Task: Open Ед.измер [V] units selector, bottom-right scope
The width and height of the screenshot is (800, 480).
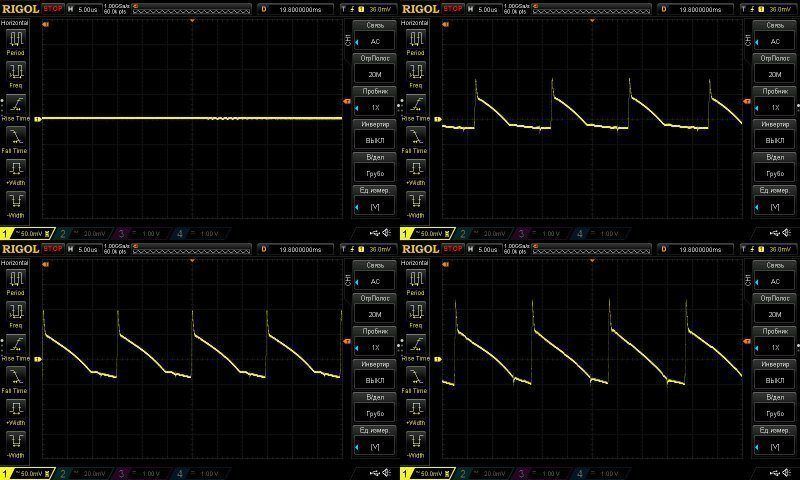Action: pos(775,441)
